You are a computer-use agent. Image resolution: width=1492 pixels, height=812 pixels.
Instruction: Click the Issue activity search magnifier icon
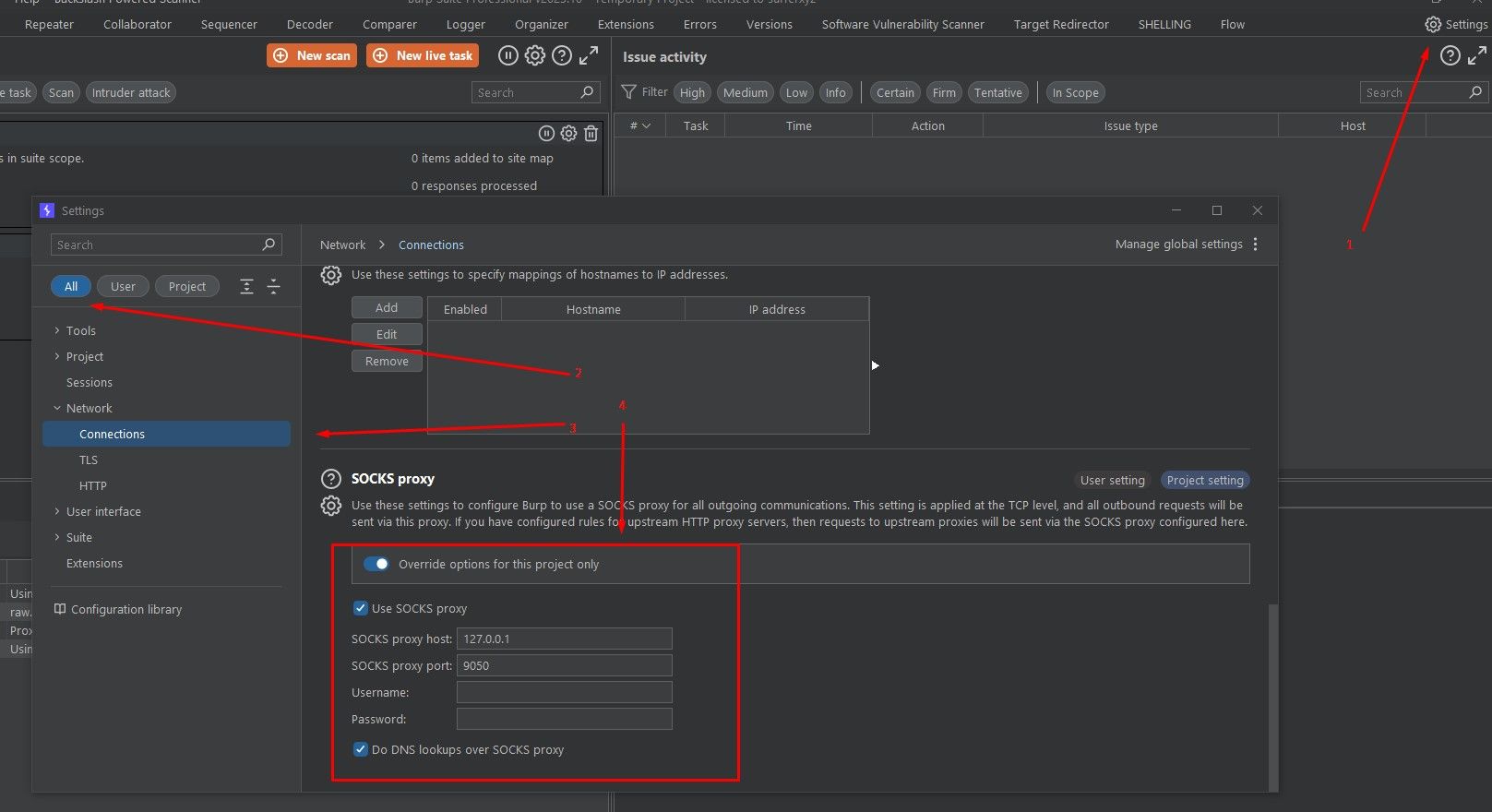(1475, 92)
